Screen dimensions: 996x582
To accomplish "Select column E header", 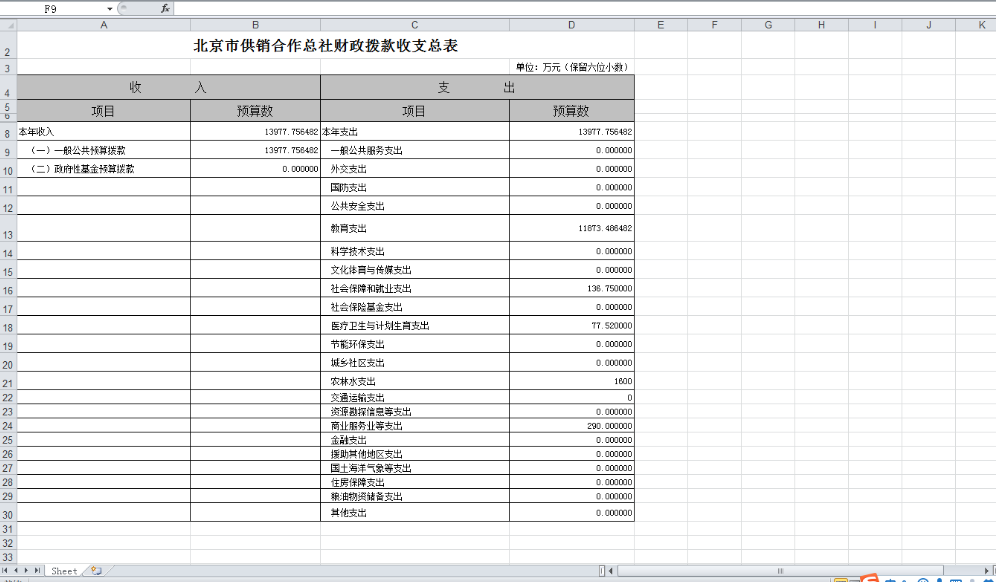I will click(661, 25).
